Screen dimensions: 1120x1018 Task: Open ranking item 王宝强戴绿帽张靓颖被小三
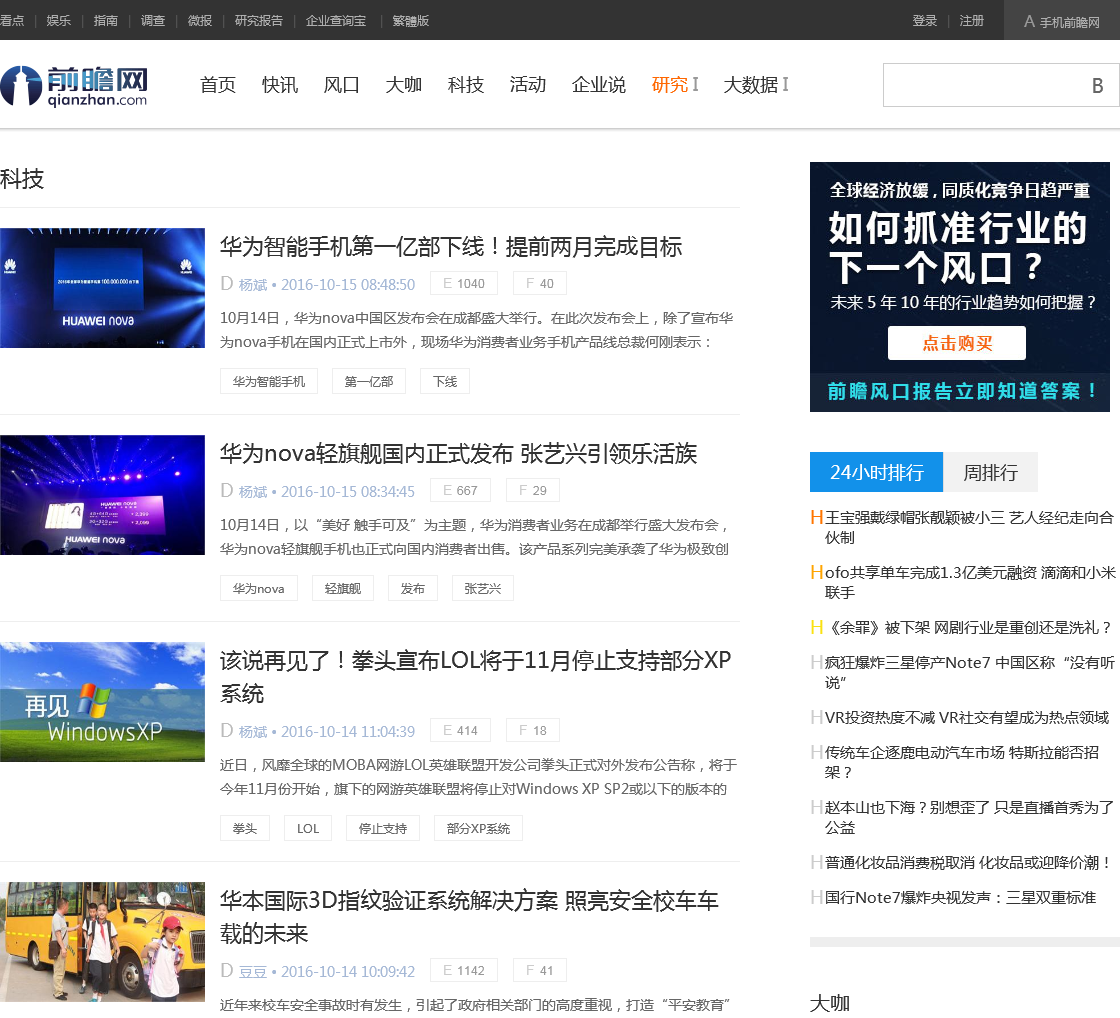pos(969,528)
